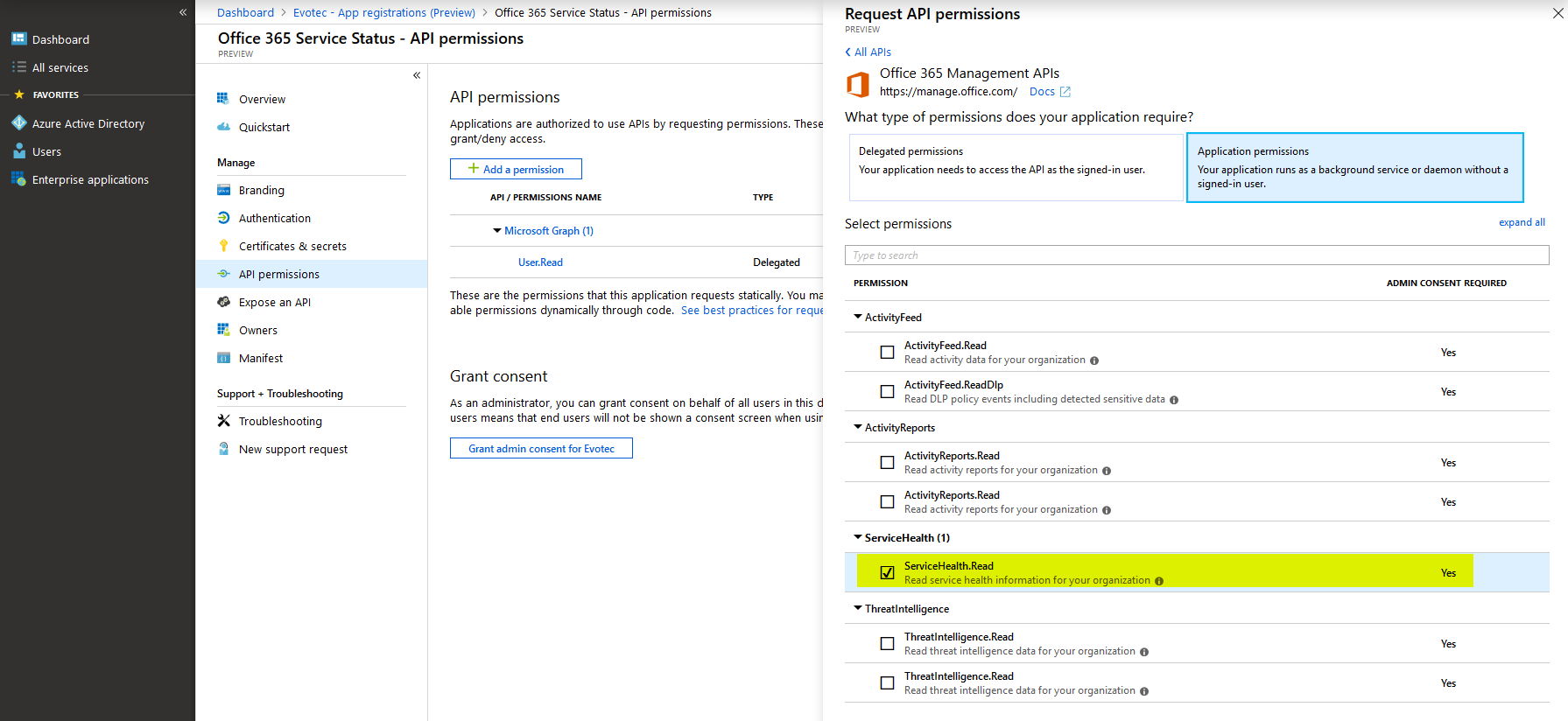Open Certificates & secrets key icon
The height and width of the screenshot is (721, 1568).
223,246
